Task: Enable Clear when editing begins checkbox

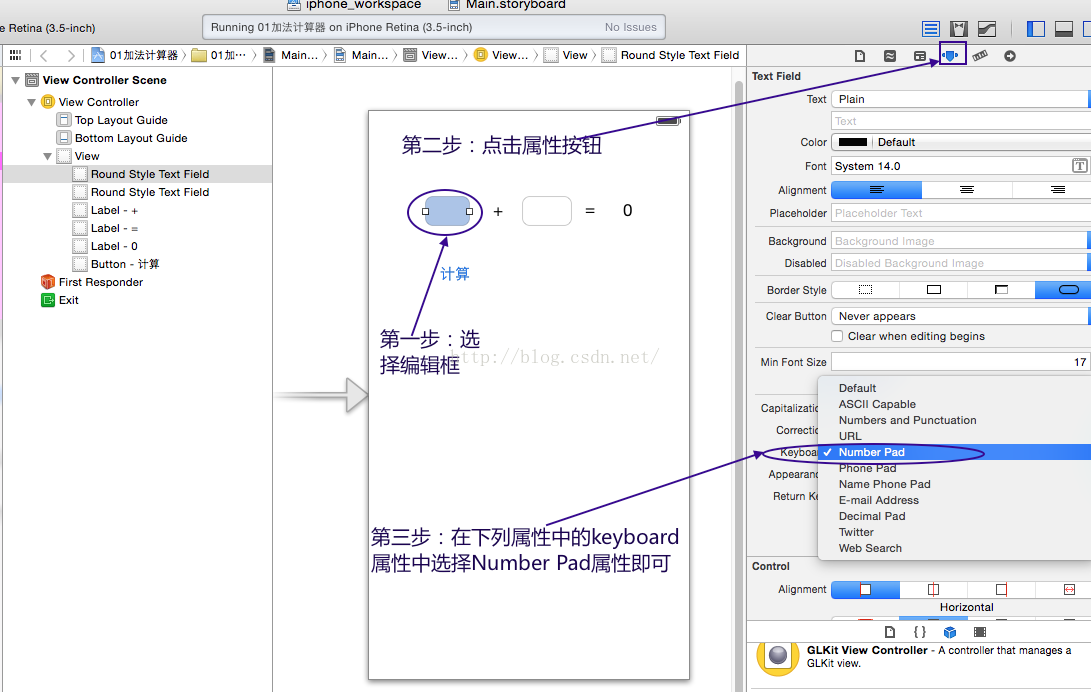Action: [x=837, y=336]
